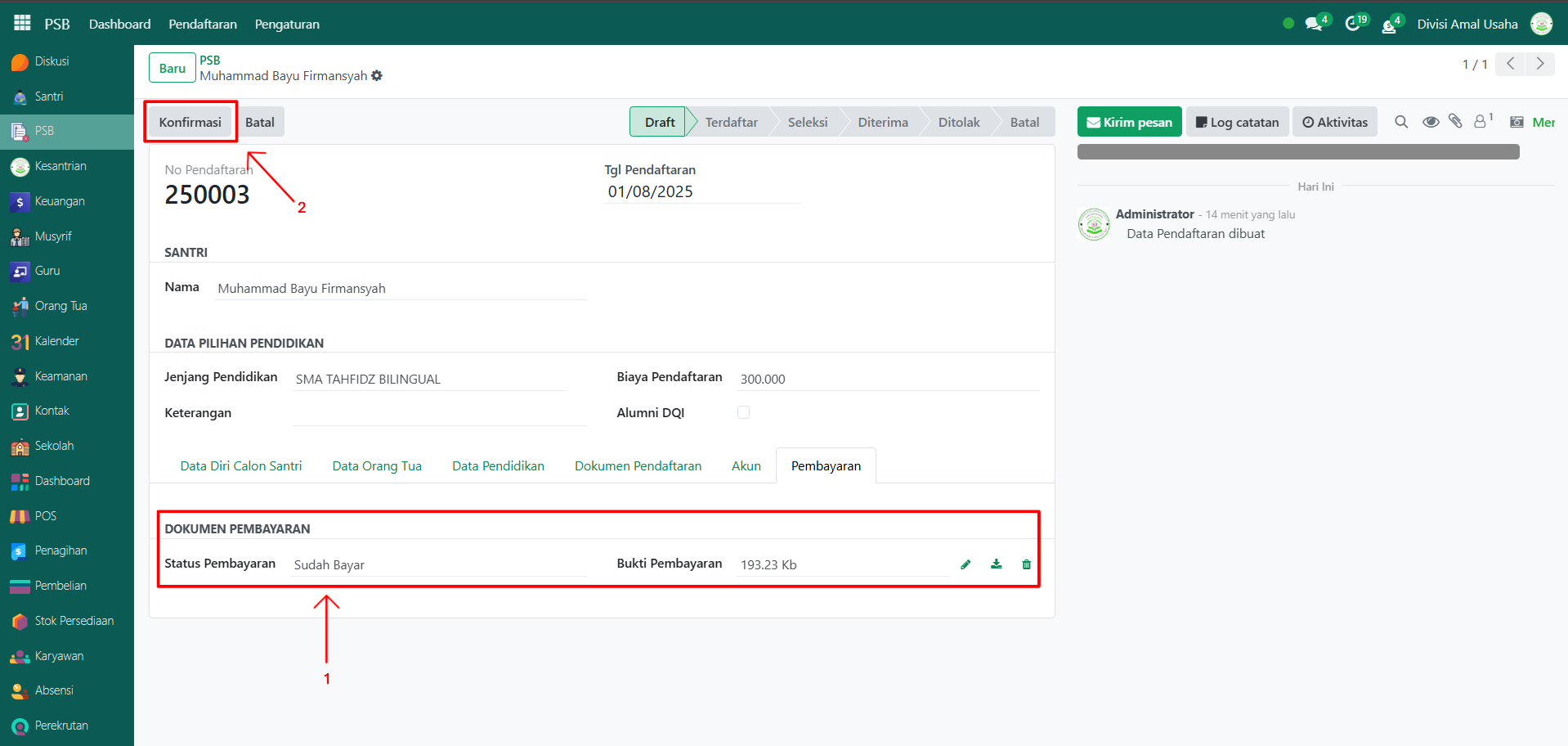This screenshot has height=746, width=1568.
Task: Toggle the Alumni DQI checkbox
Action: pos(743,412)
